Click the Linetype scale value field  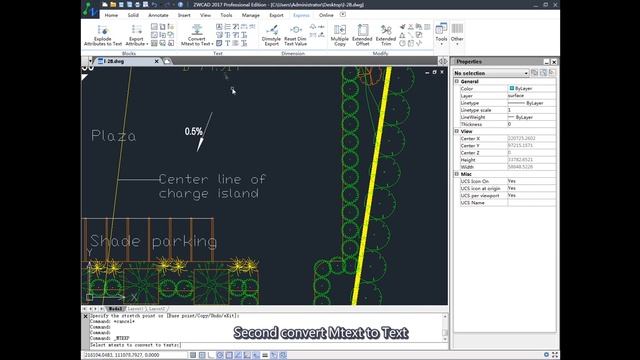pos(531,110)
